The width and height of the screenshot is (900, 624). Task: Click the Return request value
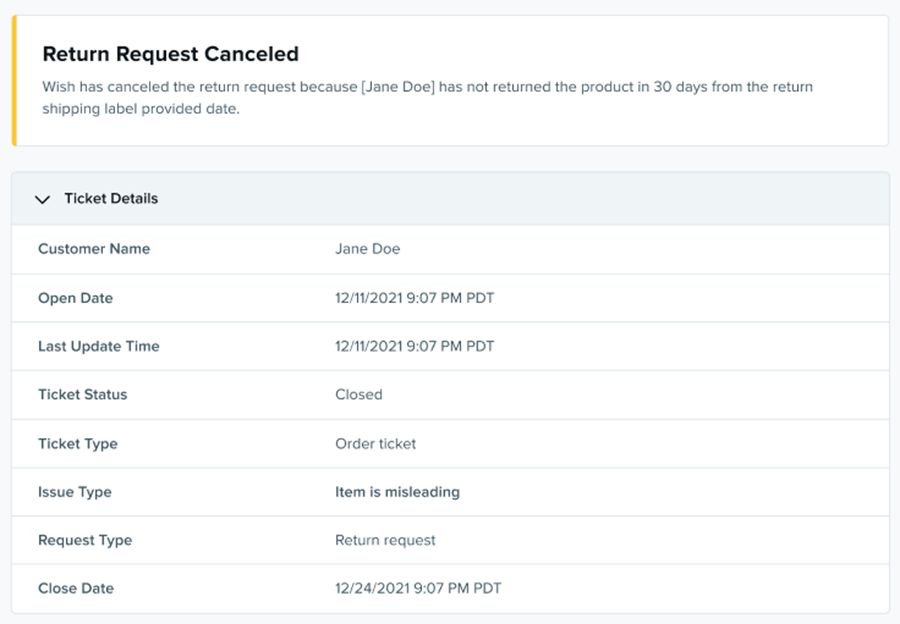(x=385, y=540)
